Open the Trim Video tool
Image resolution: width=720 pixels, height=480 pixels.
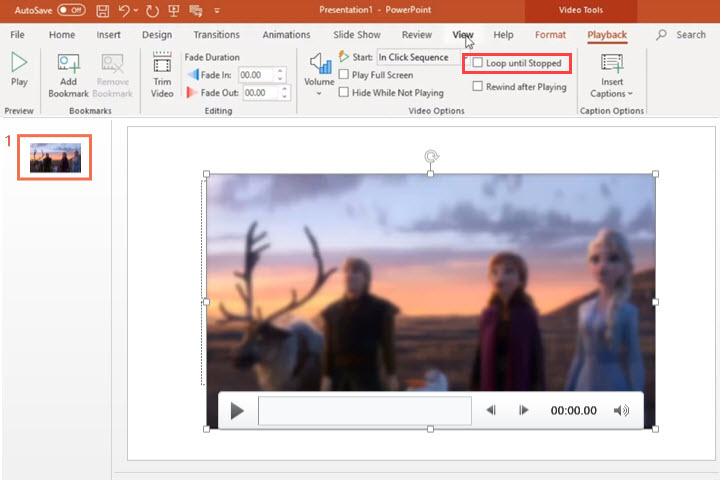tap(162, 74)
